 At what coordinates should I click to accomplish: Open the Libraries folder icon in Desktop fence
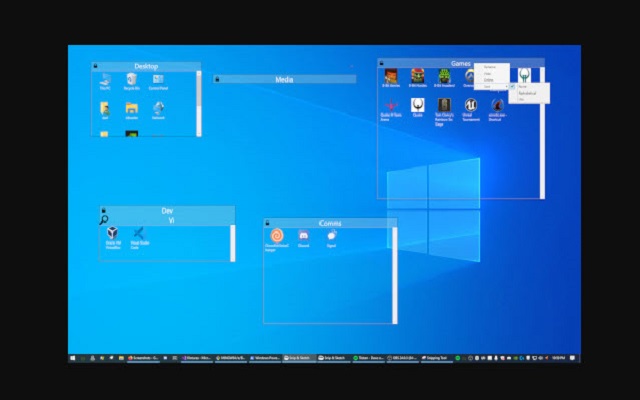131,111
